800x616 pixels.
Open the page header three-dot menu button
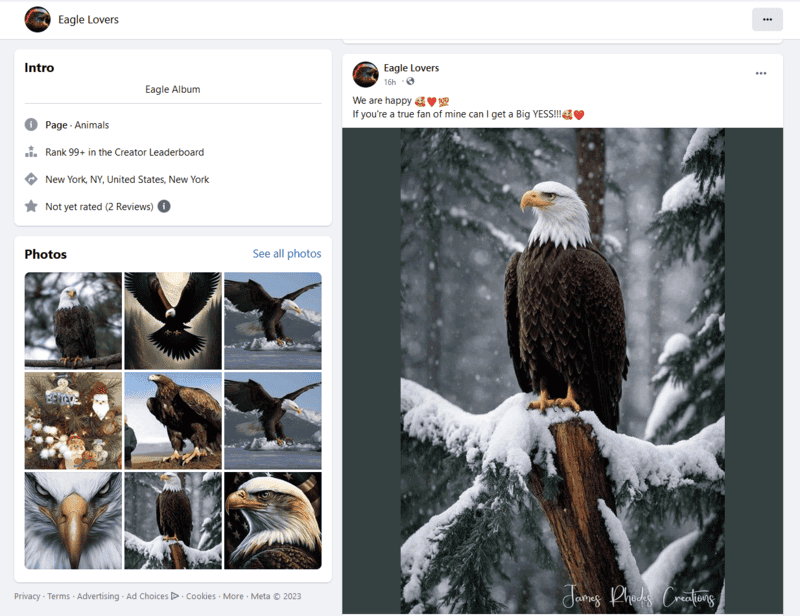(x=767, y=19)
